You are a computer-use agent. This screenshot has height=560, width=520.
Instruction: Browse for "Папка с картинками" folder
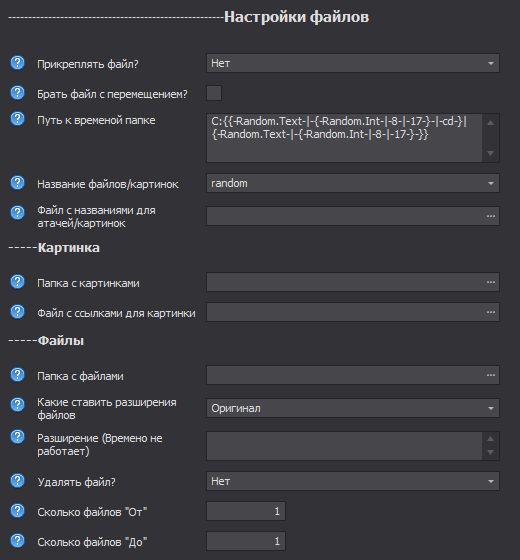pyautogui.click(x=491, y=282)
